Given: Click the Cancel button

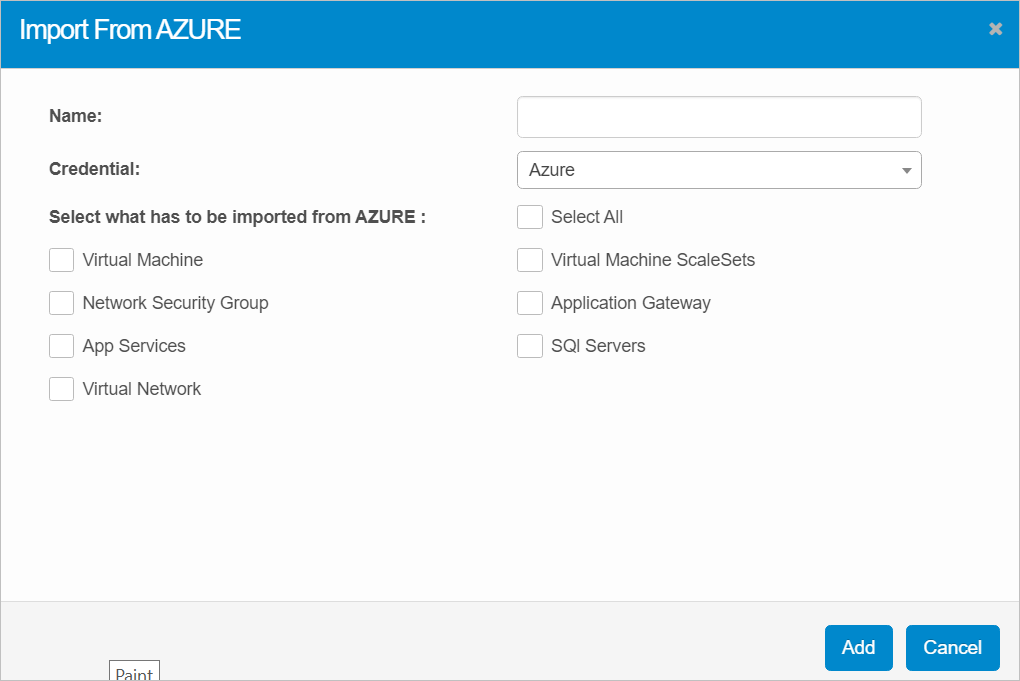Looking at the screenshot, I should coord(952,647).
